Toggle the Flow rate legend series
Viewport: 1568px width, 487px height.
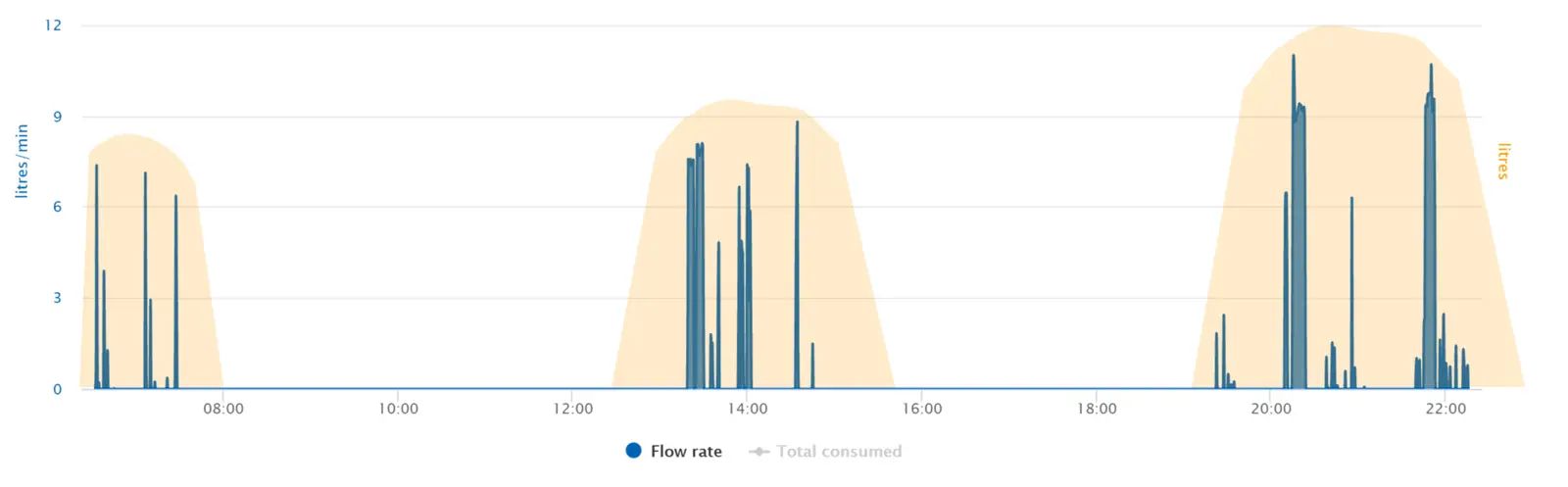coord(673,452)
